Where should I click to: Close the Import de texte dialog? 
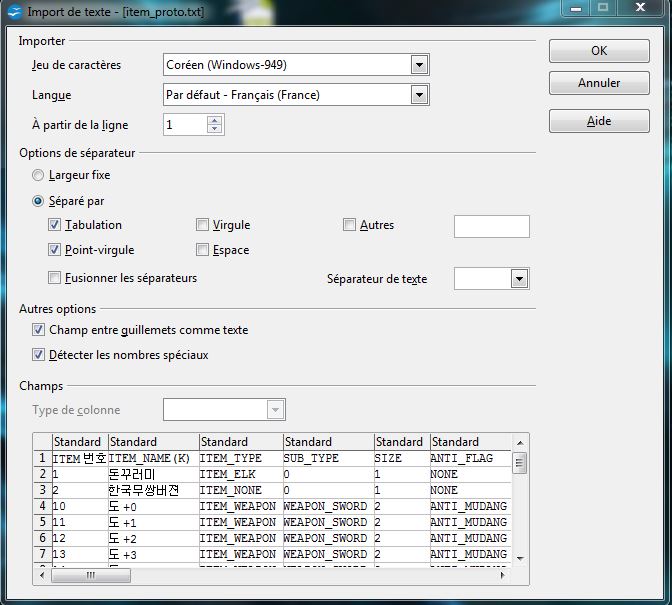point(640,7)
